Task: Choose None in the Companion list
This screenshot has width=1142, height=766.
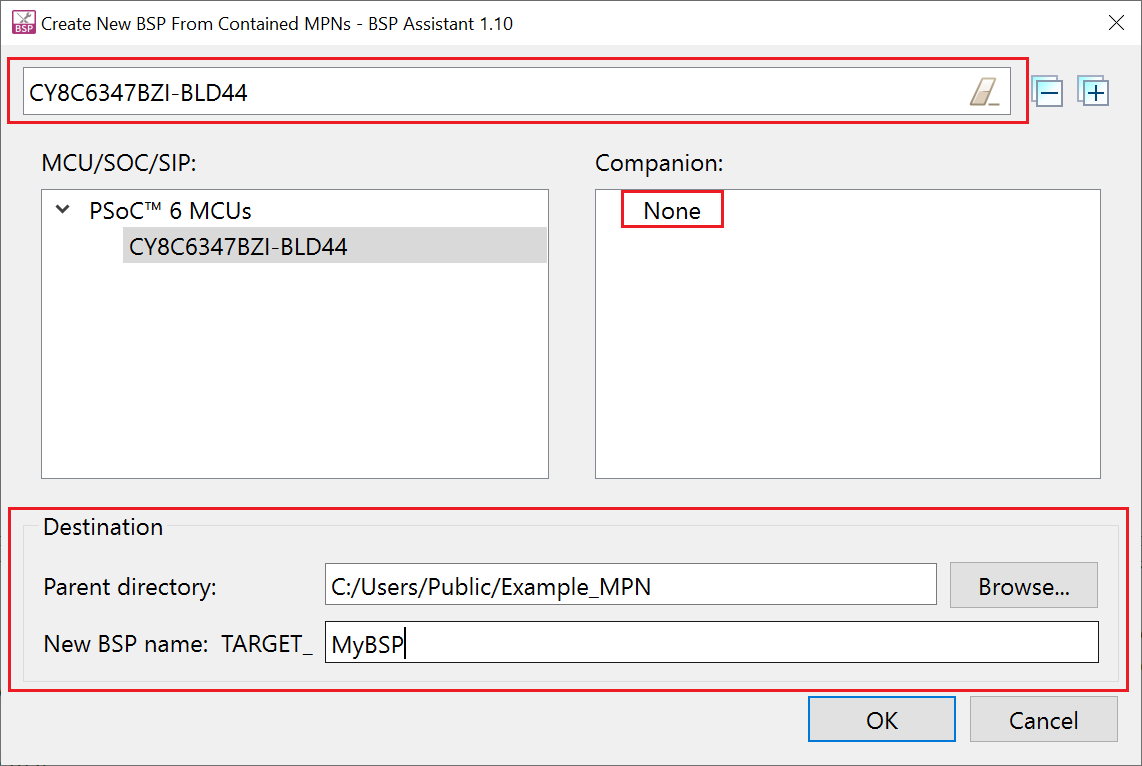Action: [x=672, y=210]
